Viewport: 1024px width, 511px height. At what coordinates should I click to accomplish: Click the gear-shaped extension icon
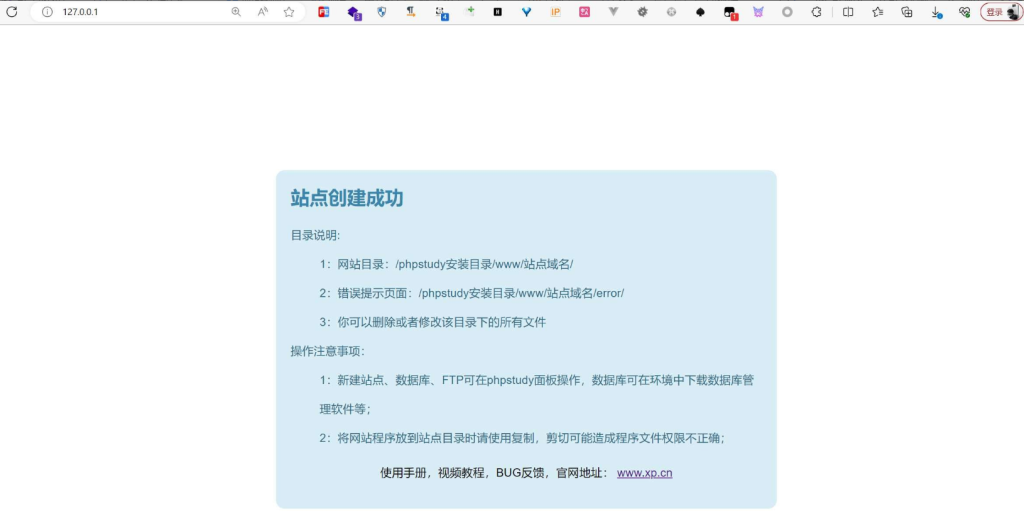click(642, 12)
